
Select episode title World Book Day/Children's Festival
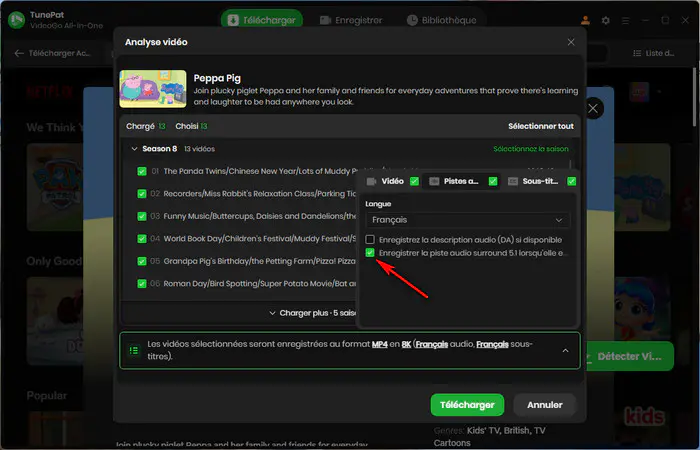coord(260,239)
